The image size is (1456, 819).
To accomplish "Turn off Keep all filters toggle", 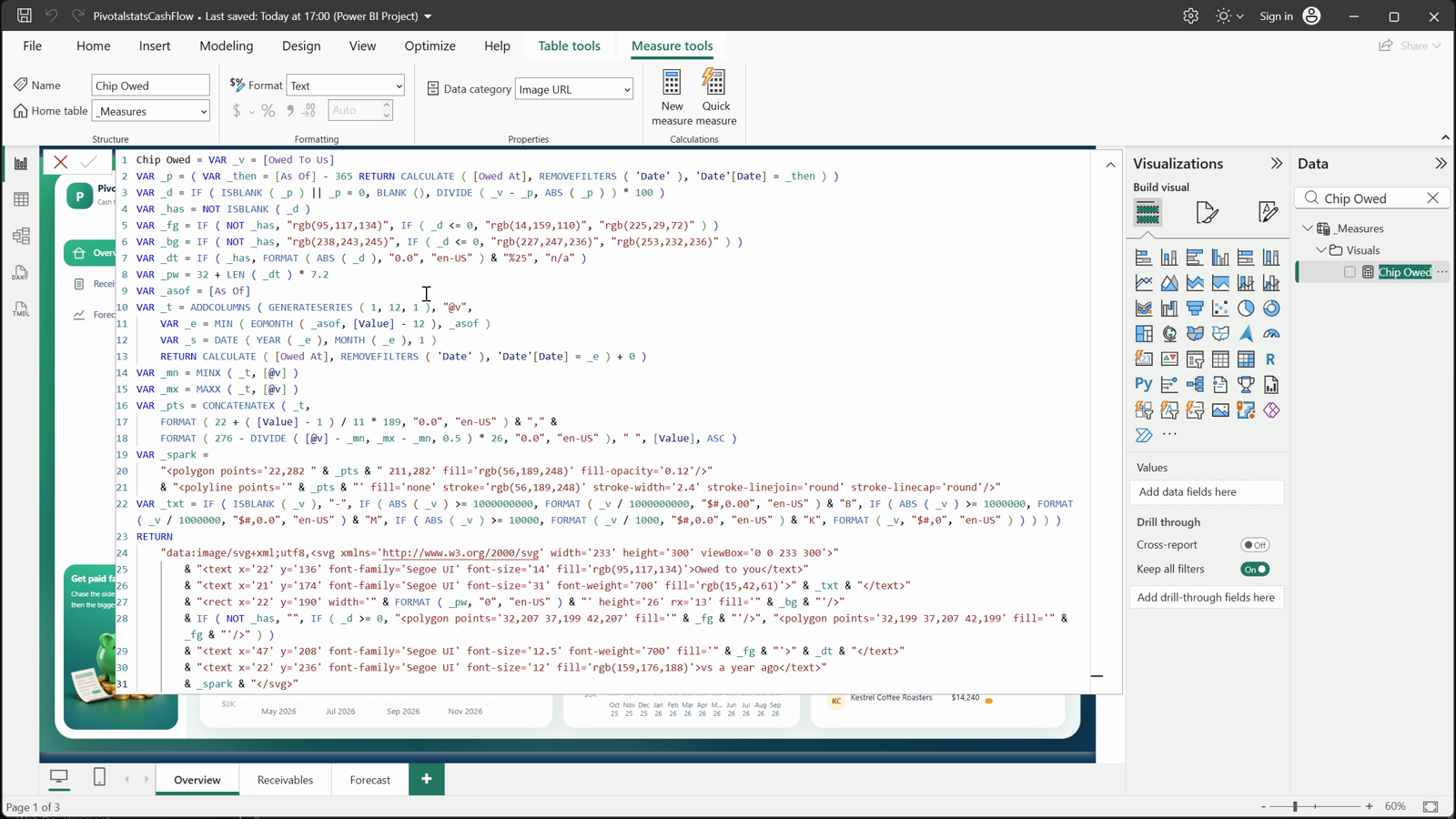I will tap(1255, 570).
